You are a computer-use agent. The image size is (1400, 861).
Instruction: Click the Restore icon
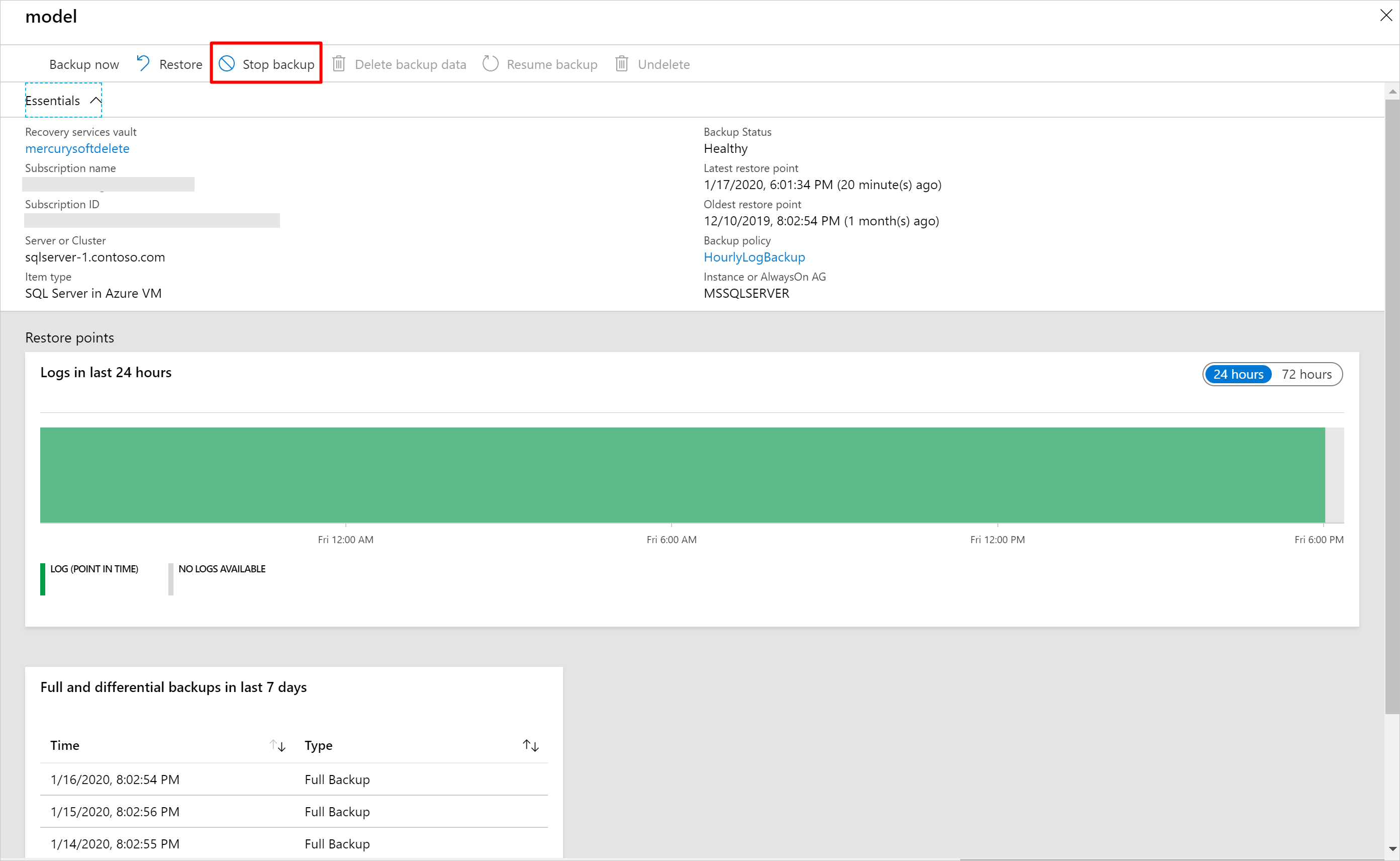pos(145,64)
